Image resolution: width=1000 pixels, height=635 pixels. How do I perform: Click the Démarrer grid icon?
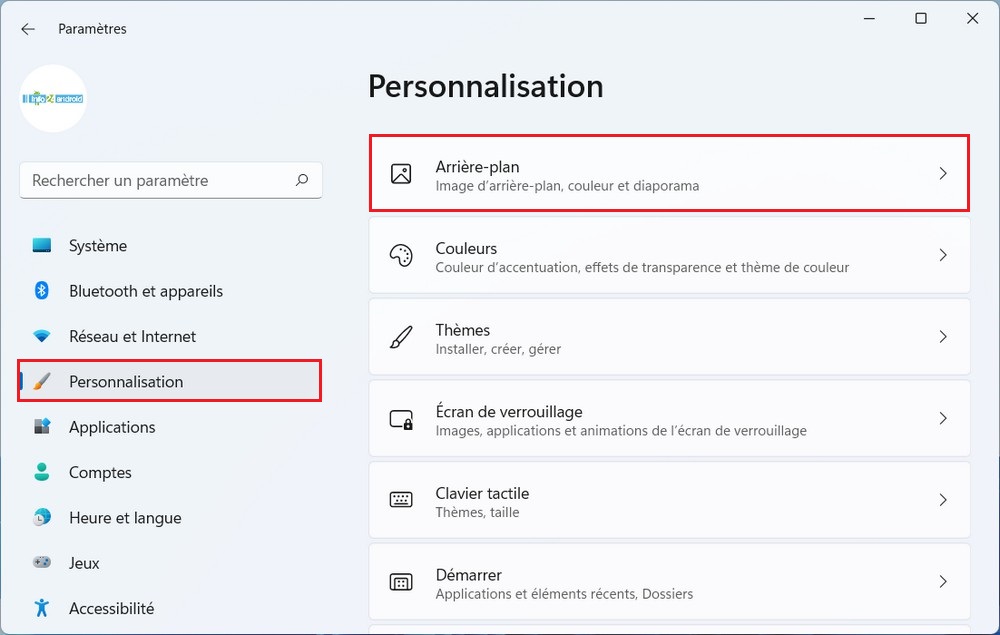401,582
